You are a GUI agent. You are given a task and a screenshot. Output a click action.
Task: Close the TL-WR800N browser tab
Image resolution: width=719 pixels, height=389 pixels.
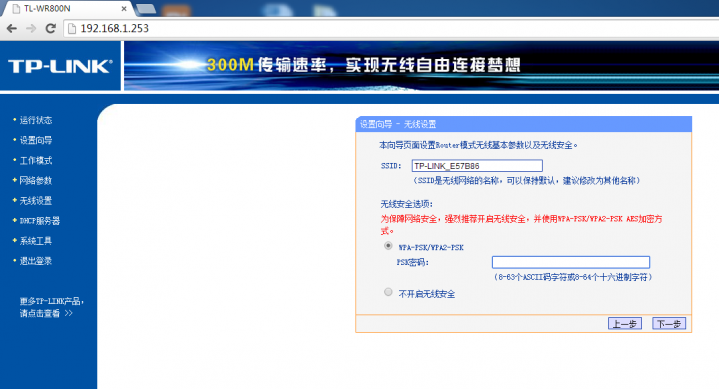[x=124, y=9]
